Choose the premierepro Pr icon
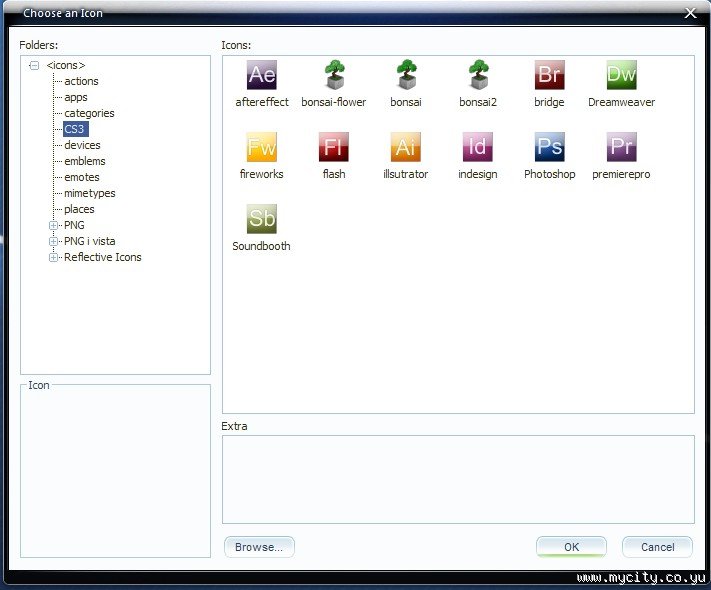Image resolution: width=711 pixels, height=590 pixels. pyautogui.click(x=622, y=147)
